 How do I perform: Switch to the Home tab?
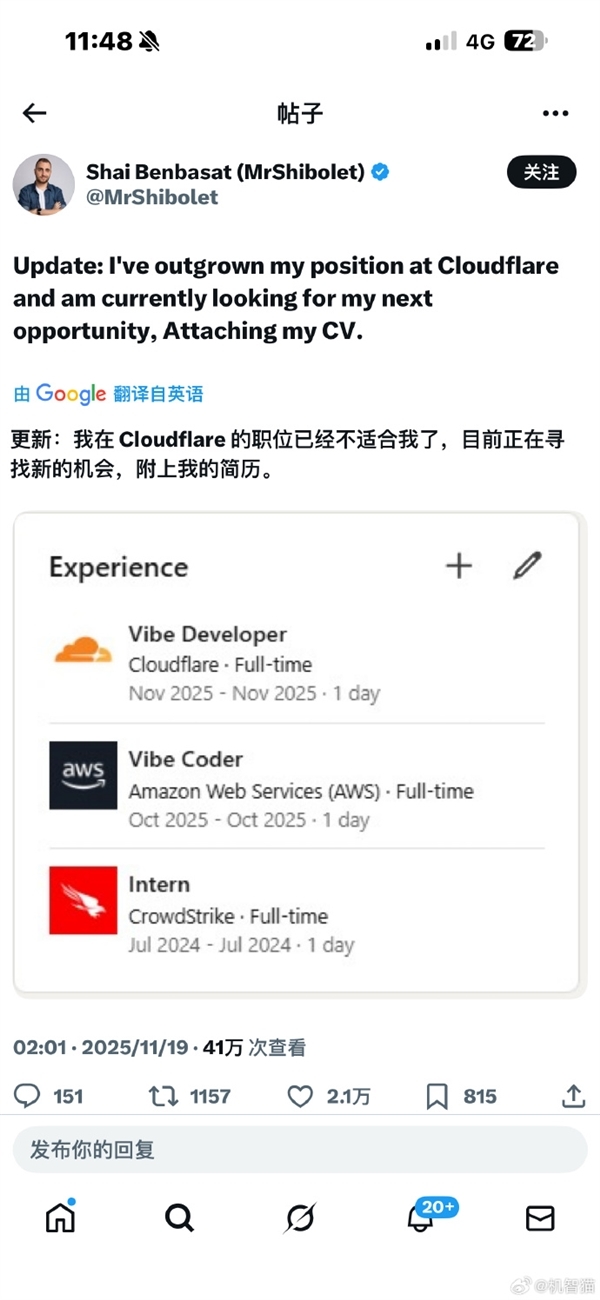point(60,1218)
